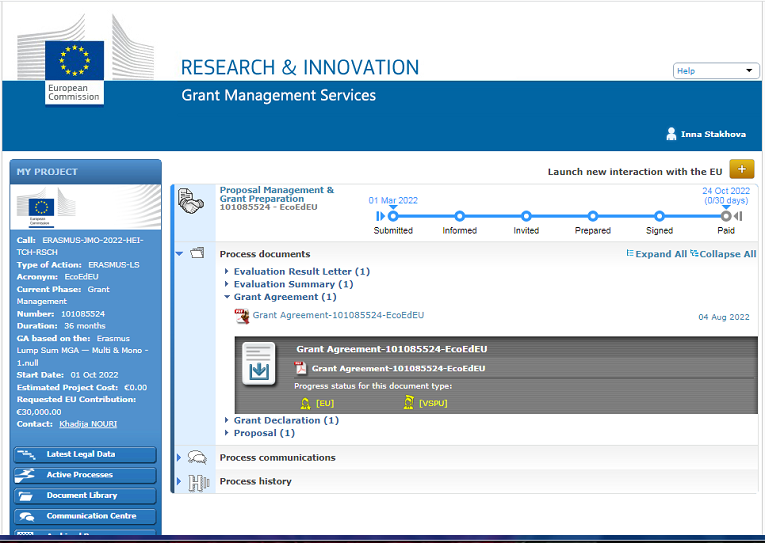Click the Duration 36 months text
This screenshot has width=765, height=543.
tap(61, 325)
